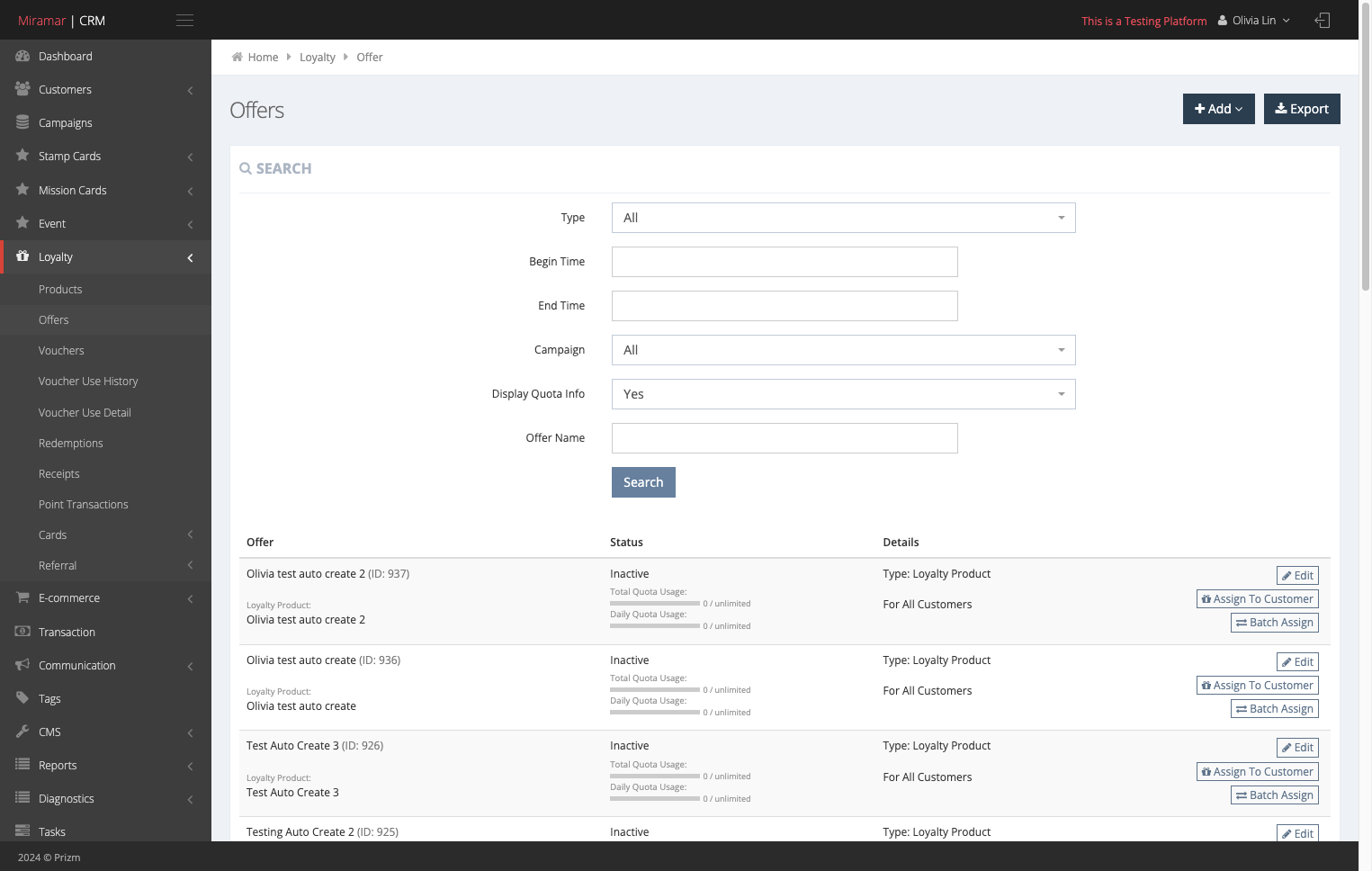Click Daily Quota Usage bar for ID 936

(655, 712)
